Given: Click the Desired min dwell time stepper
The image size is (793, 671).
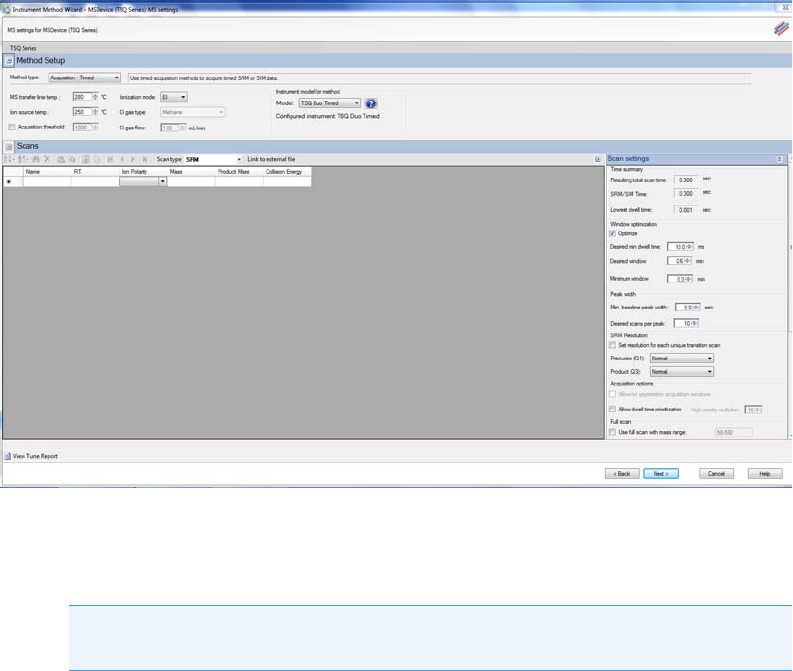Looking at the screenshot, I should [x=689, y=247].
